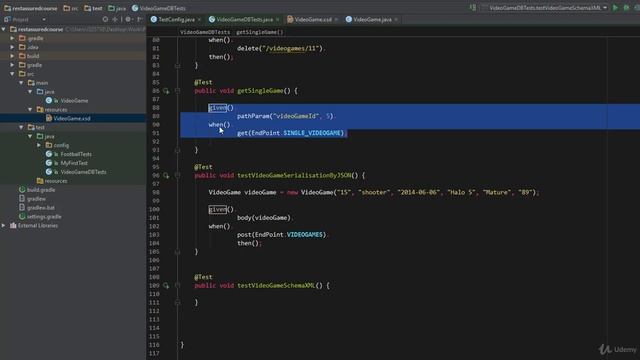The image size is (640, 360).
Task: Expand the config package
Action: click(40, 145)
